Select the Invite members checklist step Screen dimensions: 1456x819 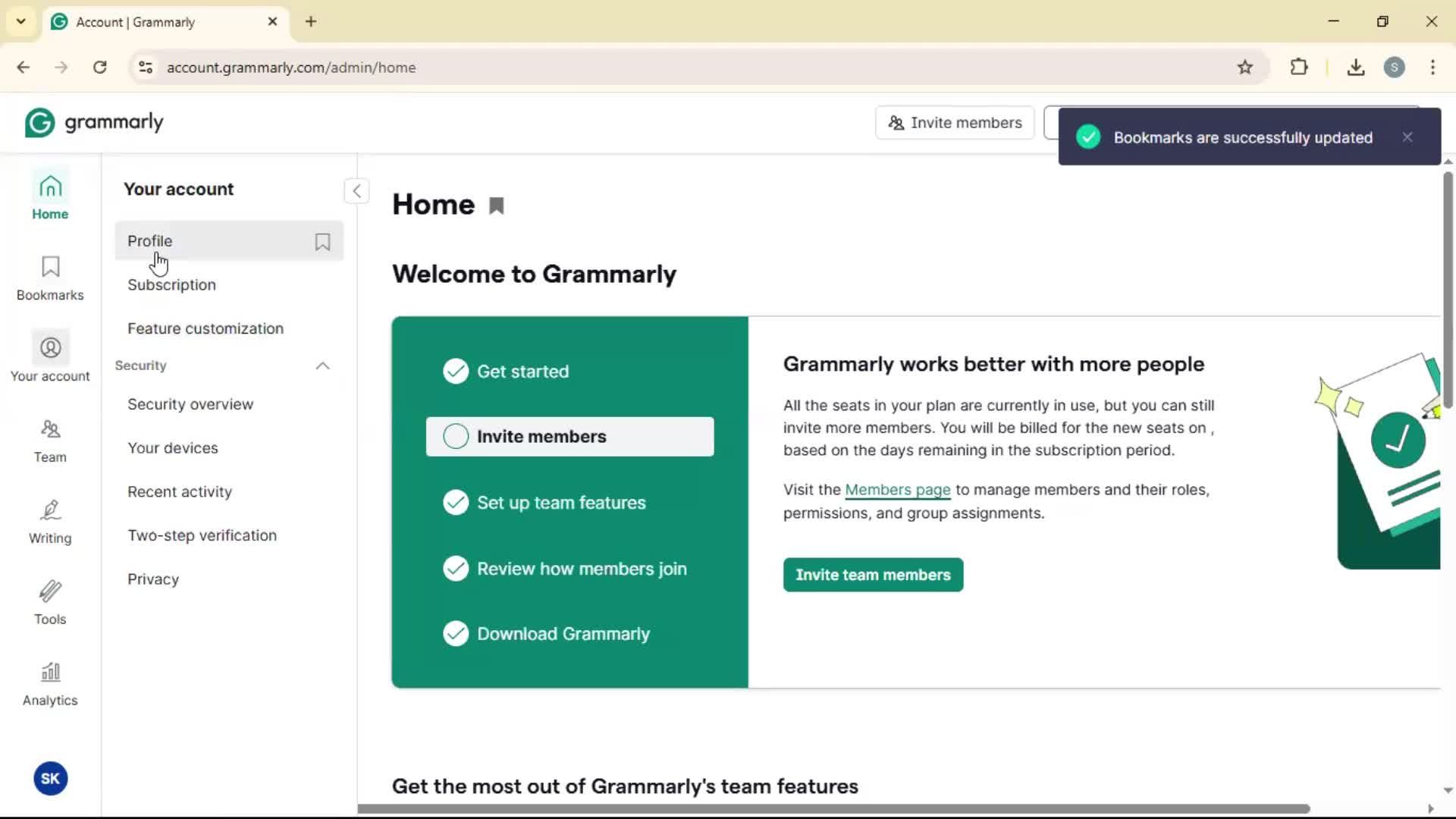pos(570,437)
